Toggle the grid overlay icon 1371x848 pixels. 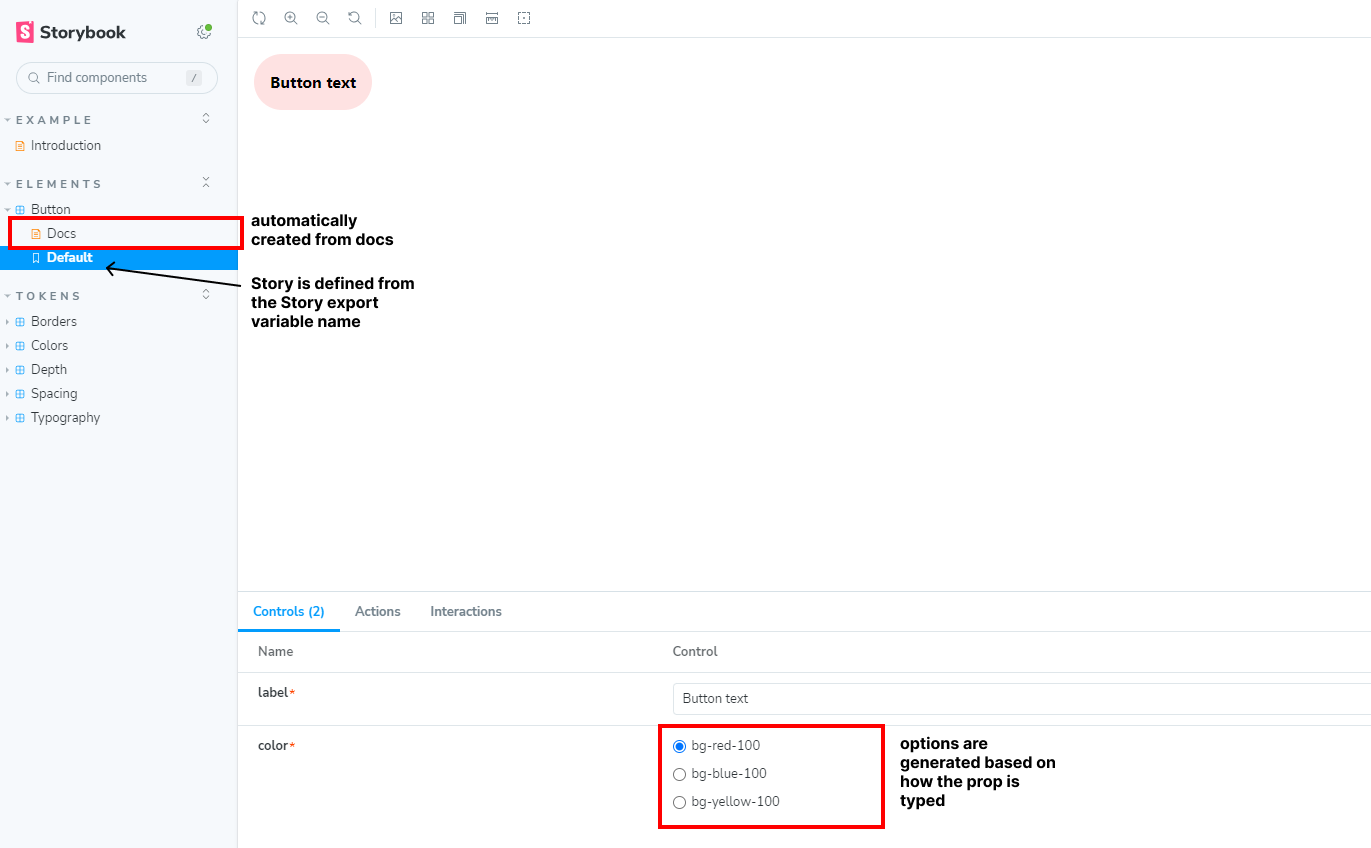click(x=428, y=18)
